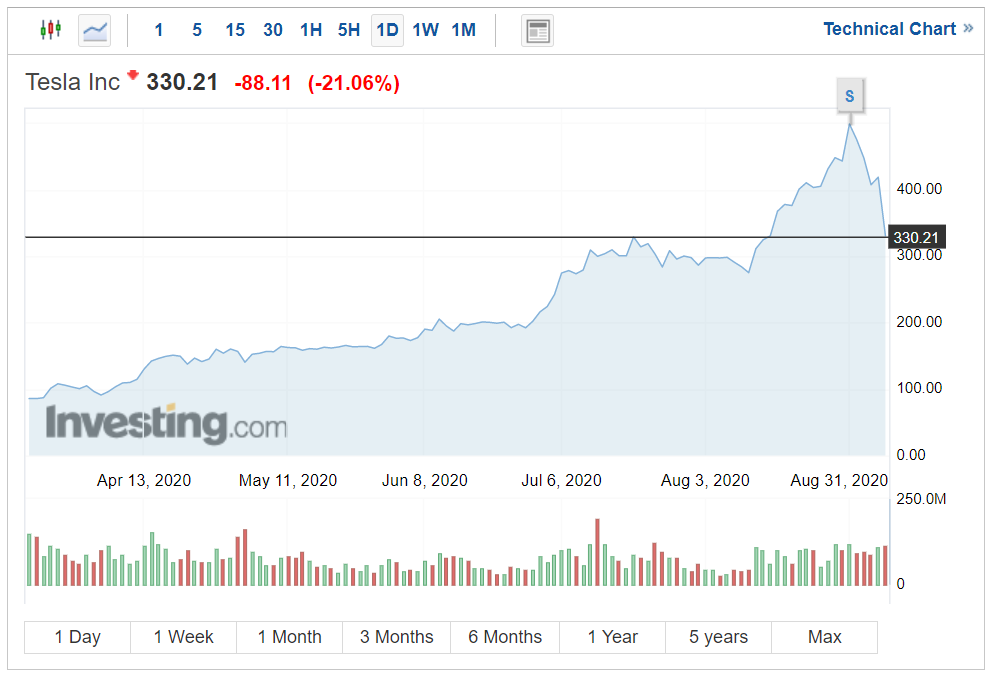Viewport: 990px width, 679px height.
Task: Switch to candlestick chart type
Action: (51, 30)
